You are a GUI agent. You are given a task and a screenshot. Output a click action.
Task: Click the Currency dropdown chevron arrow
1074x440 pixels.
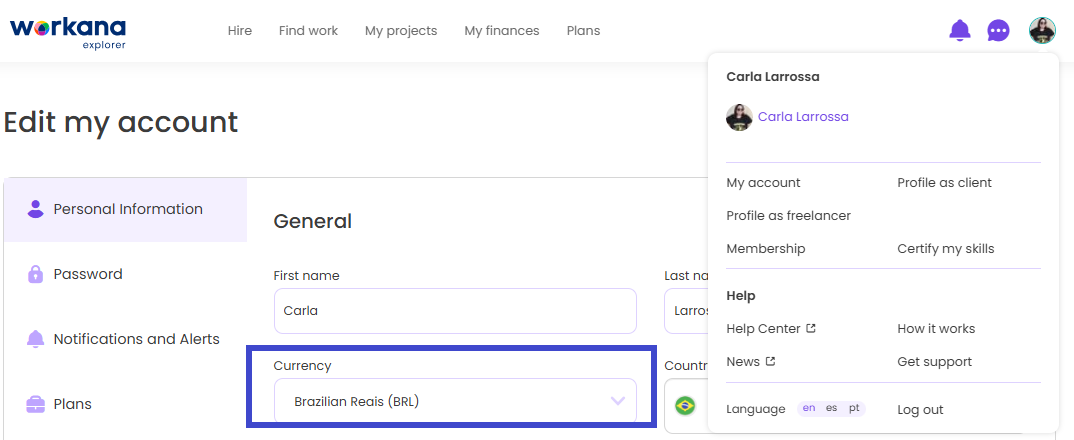click(618, 401)
